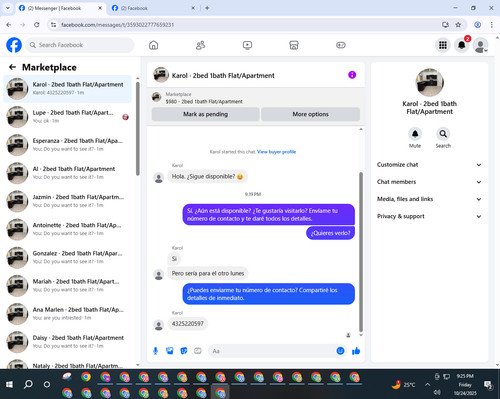This screenshot has height=399, width=500.
Task: Choose a sticker icon
Action: pos(184,351)
